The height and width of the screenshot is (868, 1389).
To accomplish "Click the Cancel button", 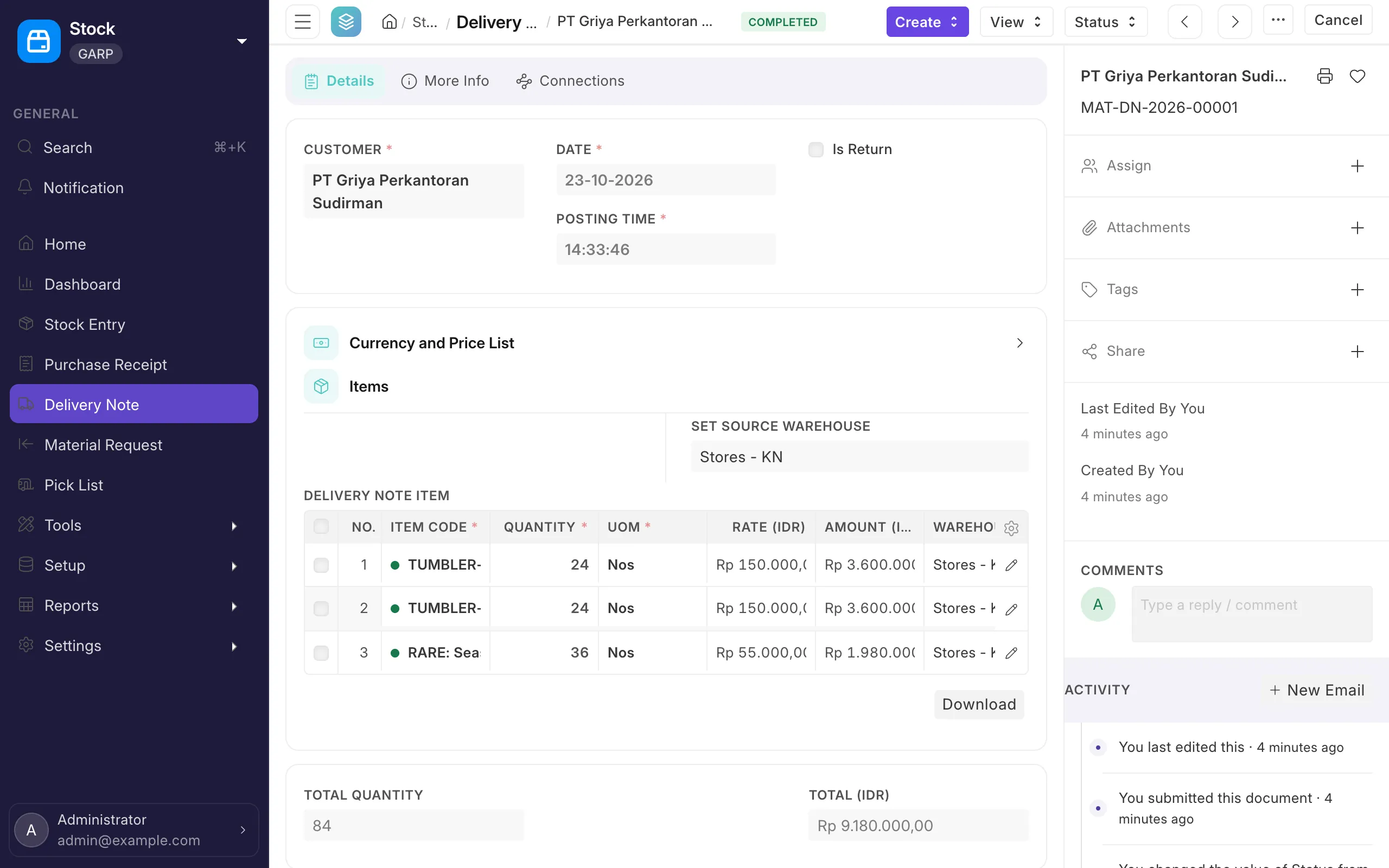I will click(x=1338, y=20).
